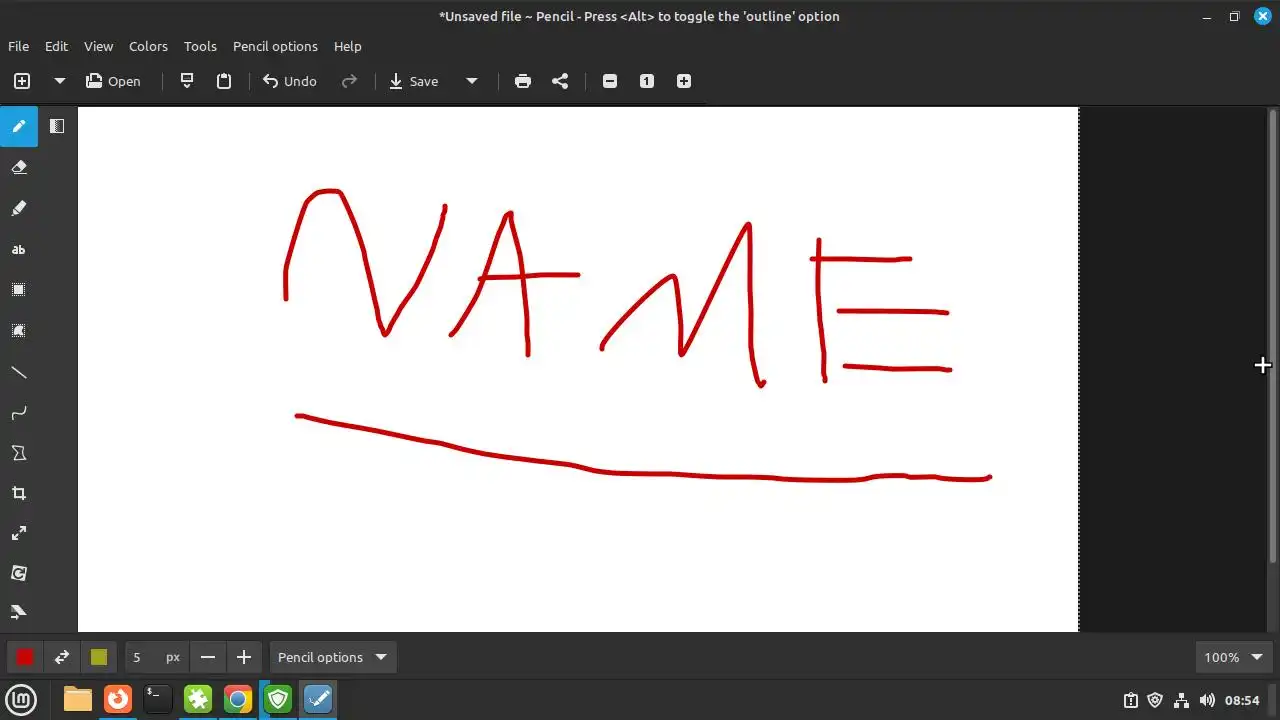This screenshot has height=720, width=1280.
Task: Open the 100% zoom level dropdown
Action: [x=1234, y=657]
